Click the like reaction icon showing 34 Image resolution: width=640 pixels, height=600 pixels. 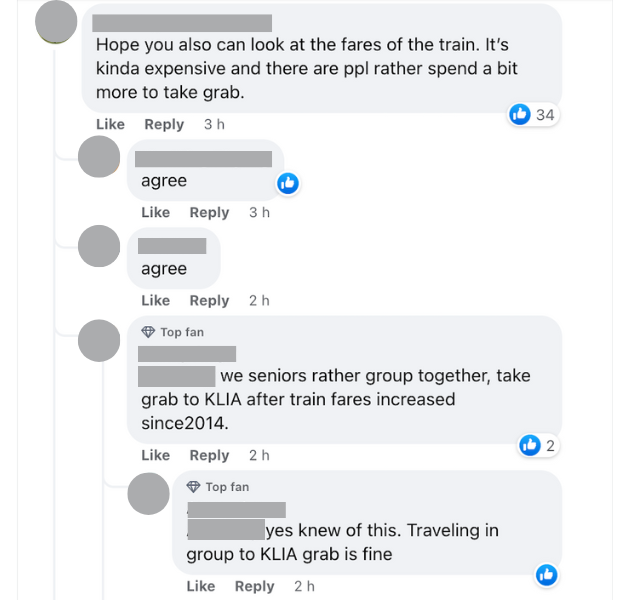520,115
